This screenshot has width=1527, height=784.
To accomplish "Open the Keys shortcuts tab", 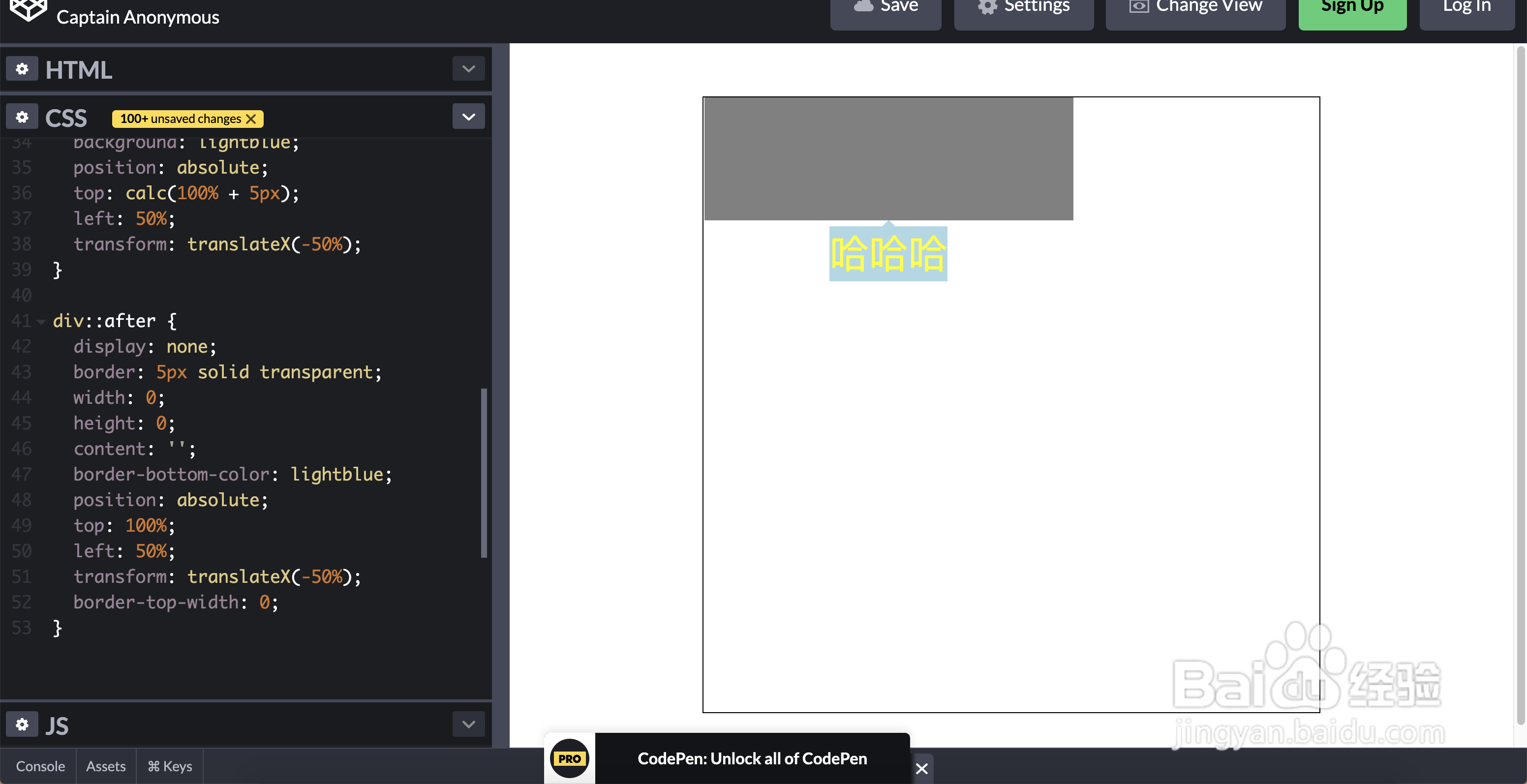I will [x=170, y=766].
